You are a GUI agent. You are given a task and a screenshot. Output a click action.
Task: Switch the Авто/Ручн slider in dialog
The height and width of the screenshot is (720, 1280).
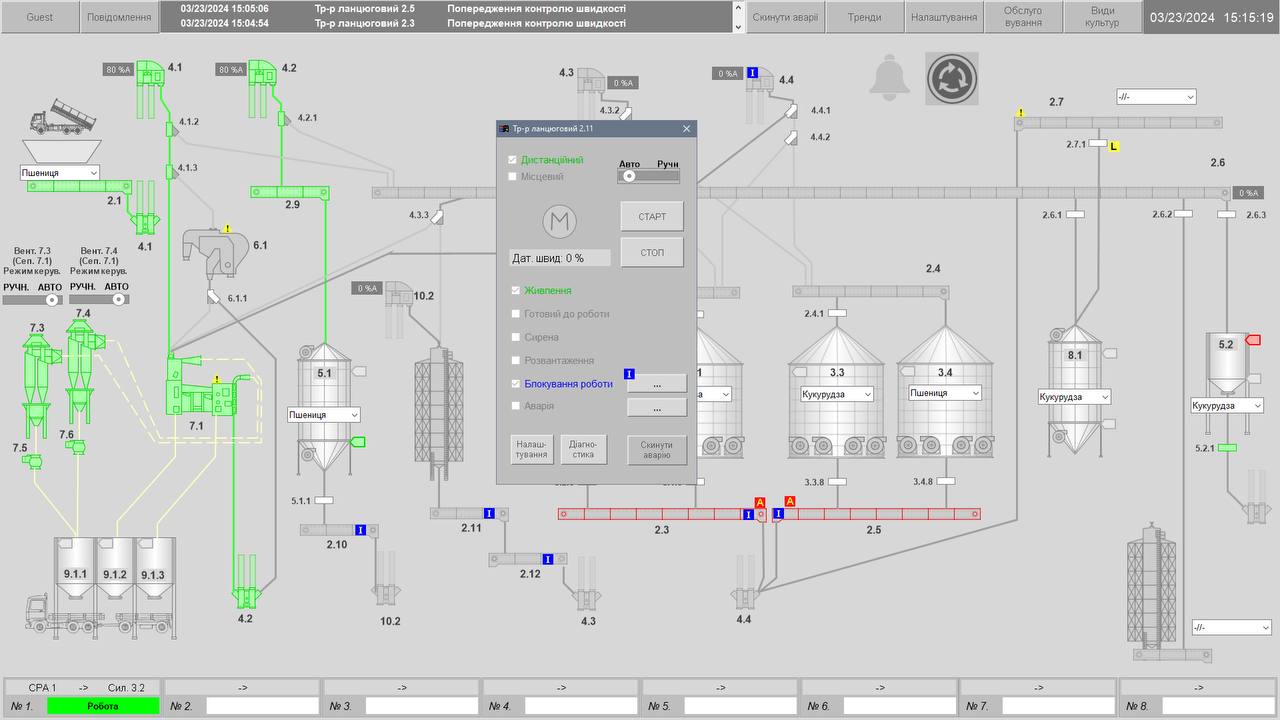click(648, 176)
